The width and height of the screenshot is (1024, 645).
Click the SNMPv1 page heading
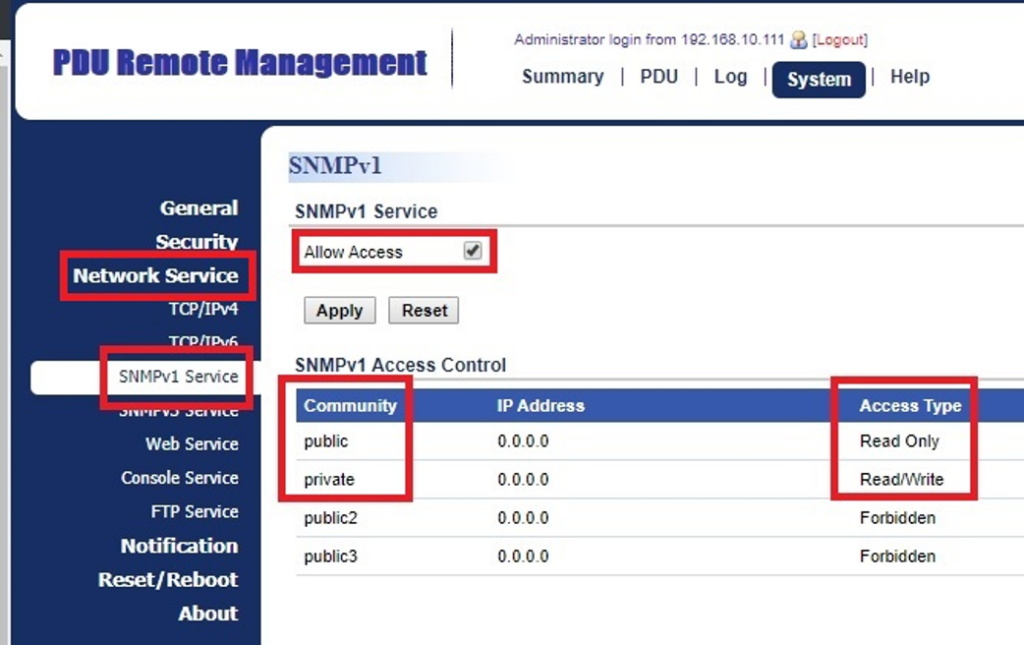[335, 166]
